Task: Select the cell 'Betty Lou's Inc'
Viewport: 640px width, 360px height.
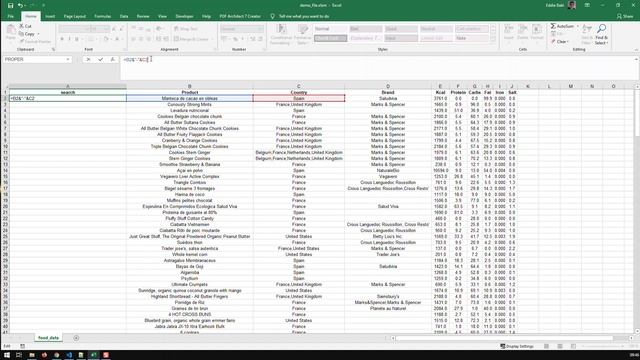Action: (x=388, y=236)
